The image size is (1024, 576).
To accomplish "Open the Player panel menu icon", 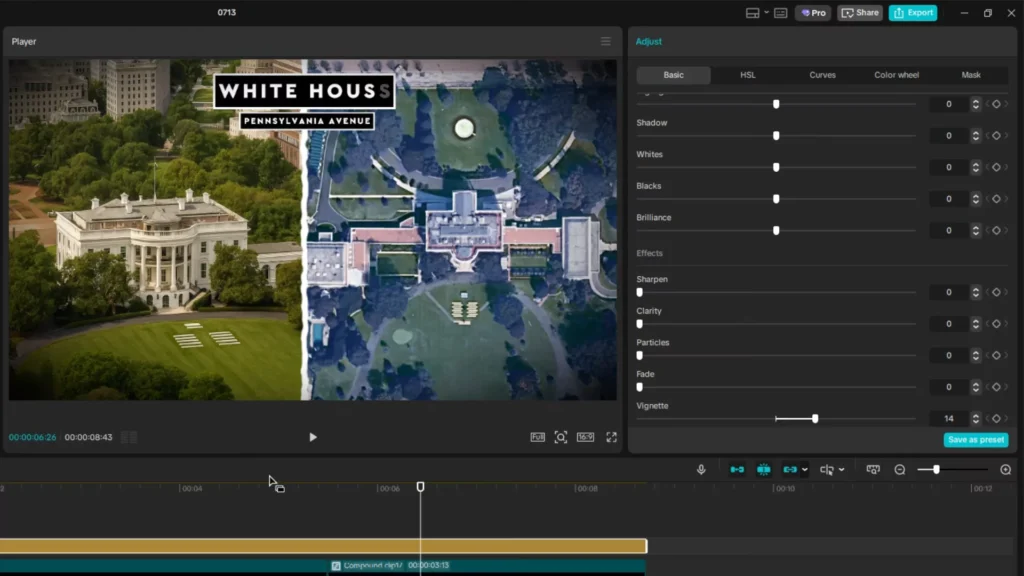I will (605, 41).
